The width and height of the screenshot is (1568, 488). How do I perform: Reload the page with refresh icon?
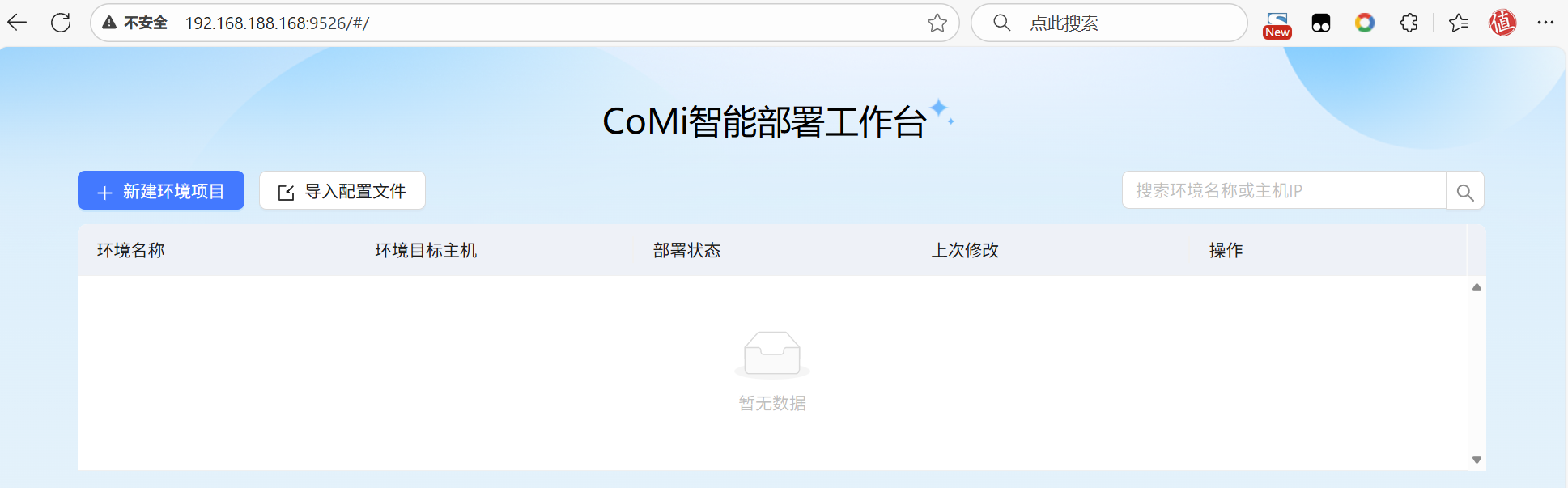click(61, 23)
